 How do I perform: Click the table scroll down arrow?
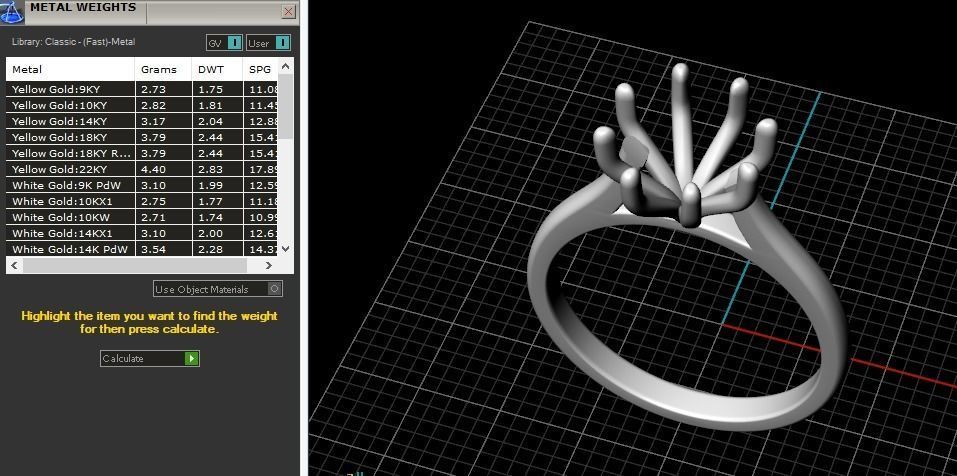coord(286,249)
